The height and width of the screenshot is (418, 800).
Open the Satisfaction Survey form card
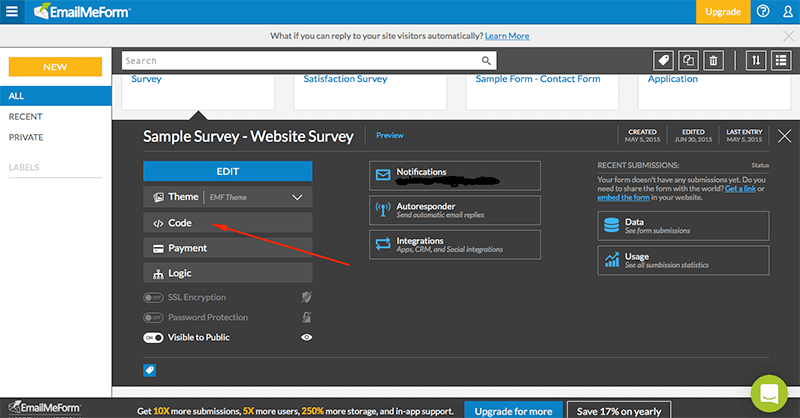pyautogui.click(x=370, y=92)
